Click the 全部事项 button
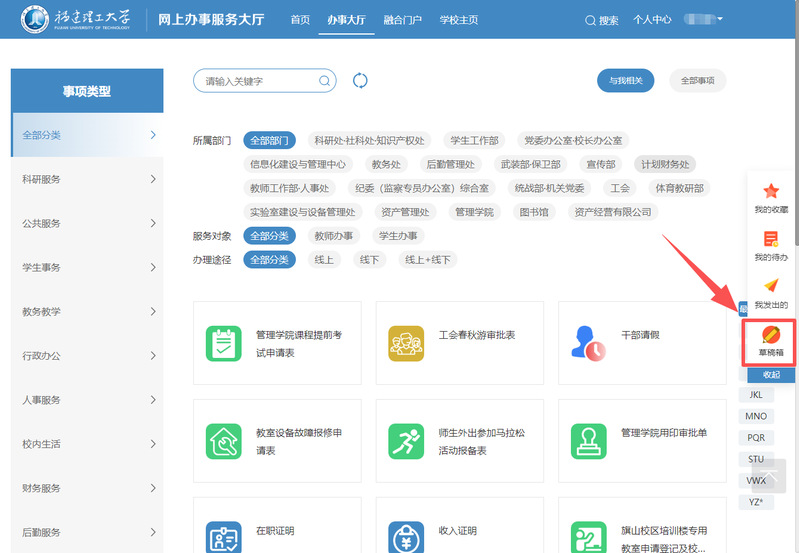Image resolution: width=799 pixels, height=553 pixels. click(697, 81)
